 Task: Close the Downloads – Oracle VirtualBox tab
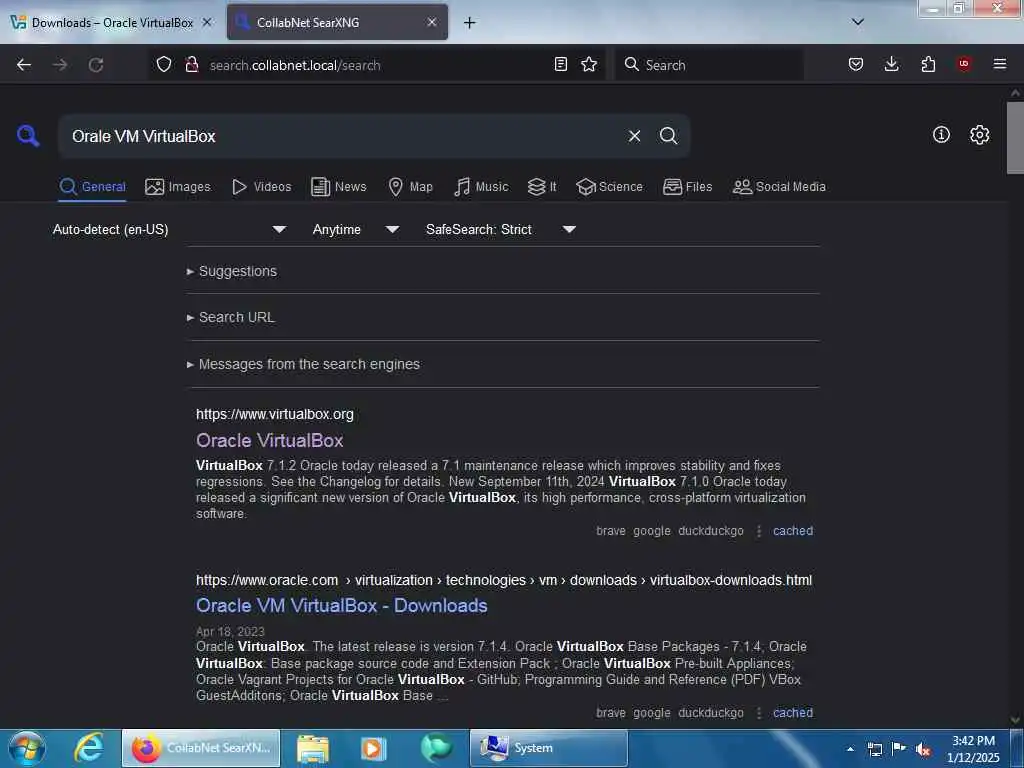pyautogui.click(x=207, y=22)
